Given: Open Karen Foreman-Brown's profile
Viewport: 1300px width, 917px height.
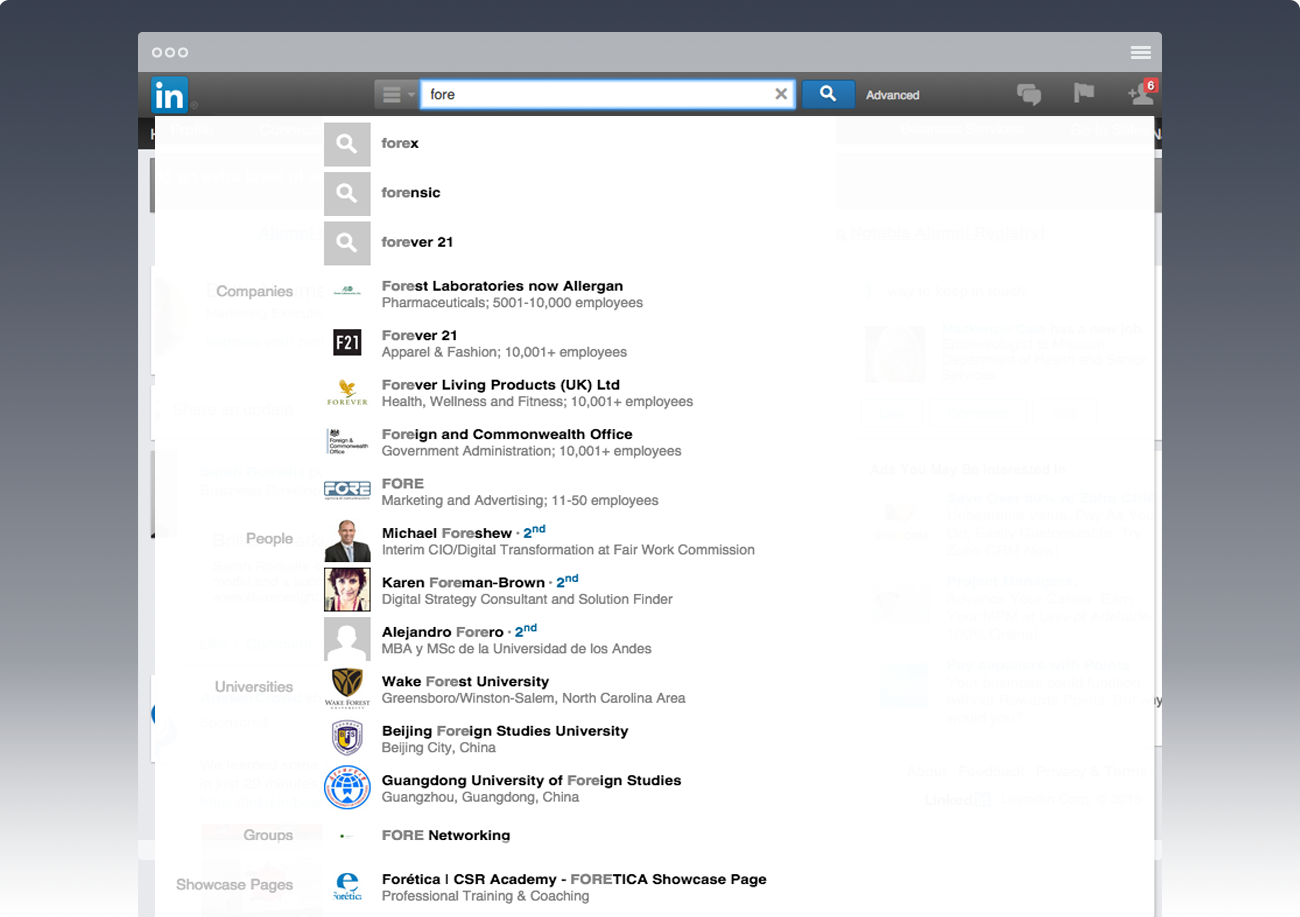Looking at the screenshot, I should pyautogui.click(x=463, y=582).
